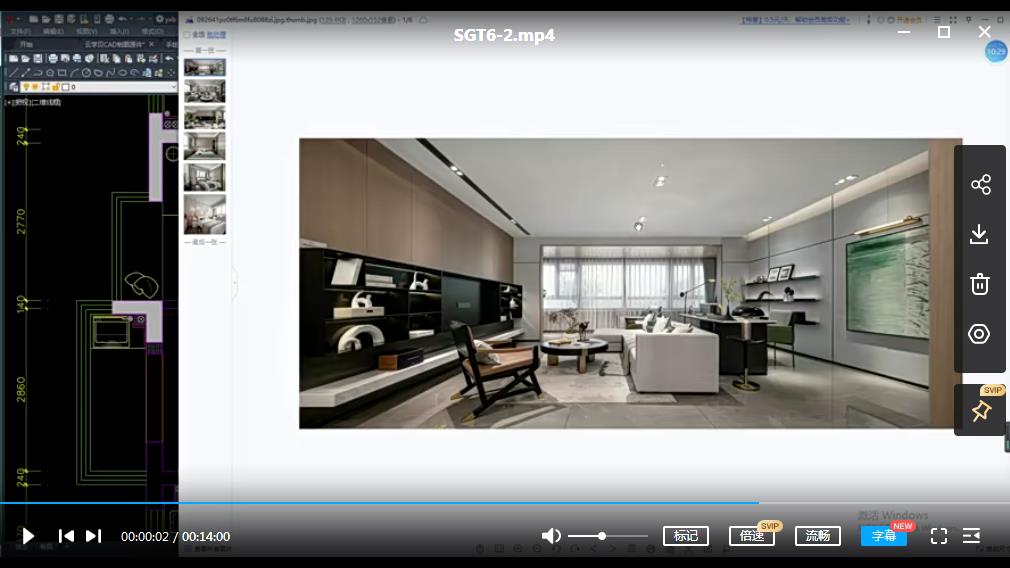Screen dimensions: 1010x568
Task: Click the Print icon in CAD toolbar
Action: (x=53, y=59)
